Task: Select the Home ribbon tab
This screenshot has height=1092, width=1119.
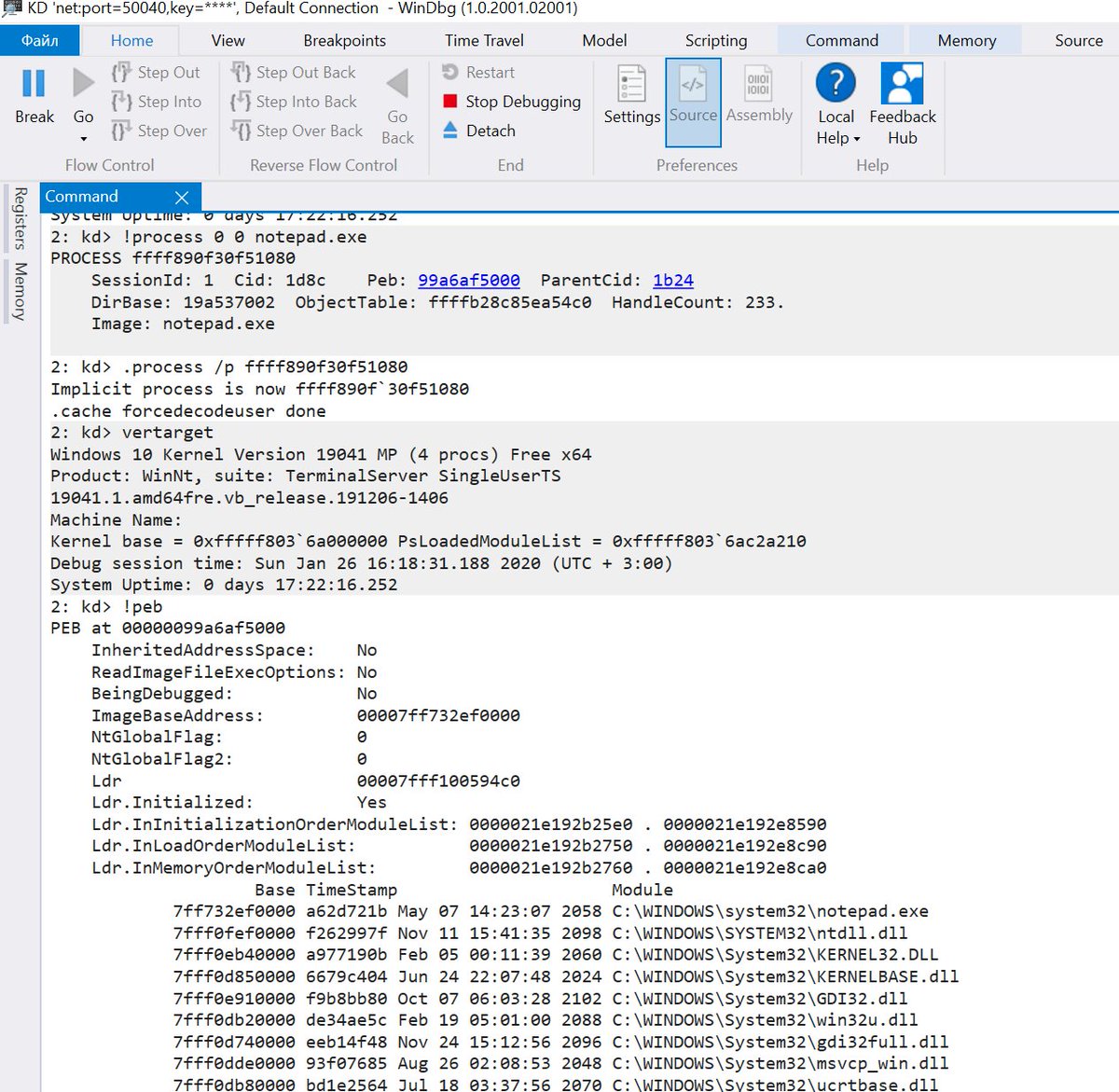Action: coord(131,41)
